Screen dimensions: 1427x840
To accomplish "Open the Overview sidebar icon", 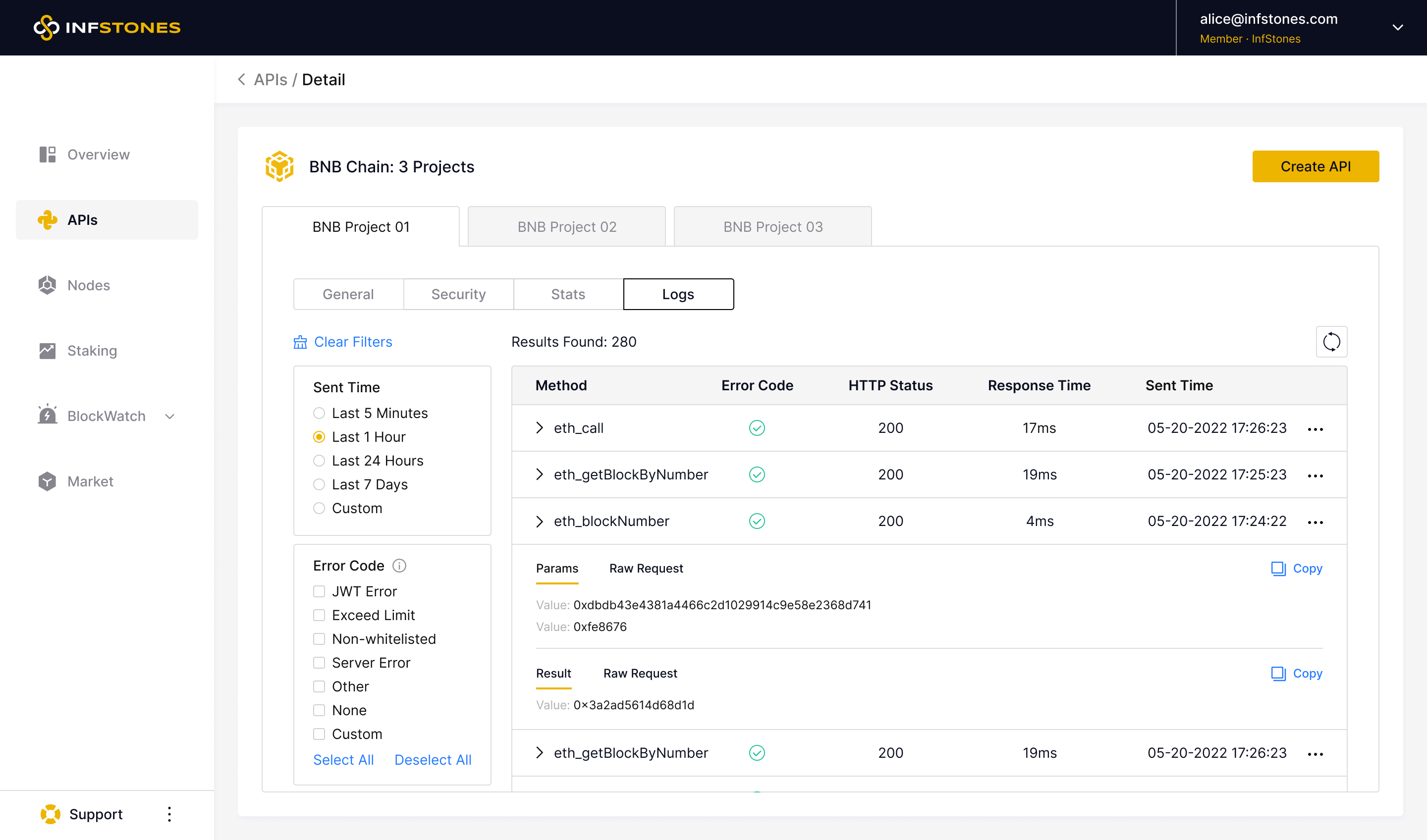I will (48, 155).
